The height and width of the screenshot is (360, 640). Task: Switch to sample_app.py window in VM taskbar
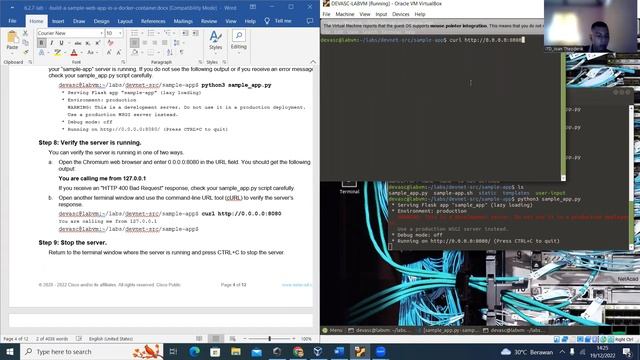click(x=451, y=330)
